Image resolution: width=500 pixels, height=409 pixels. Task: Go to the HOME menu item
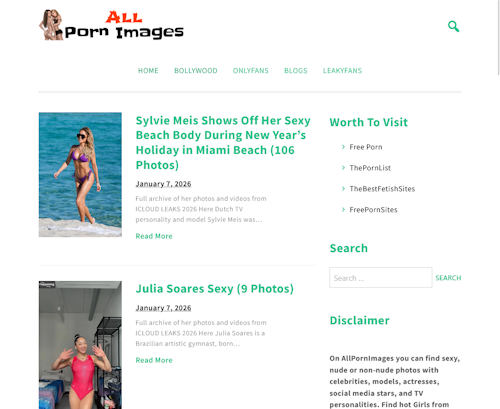point(148,71)
